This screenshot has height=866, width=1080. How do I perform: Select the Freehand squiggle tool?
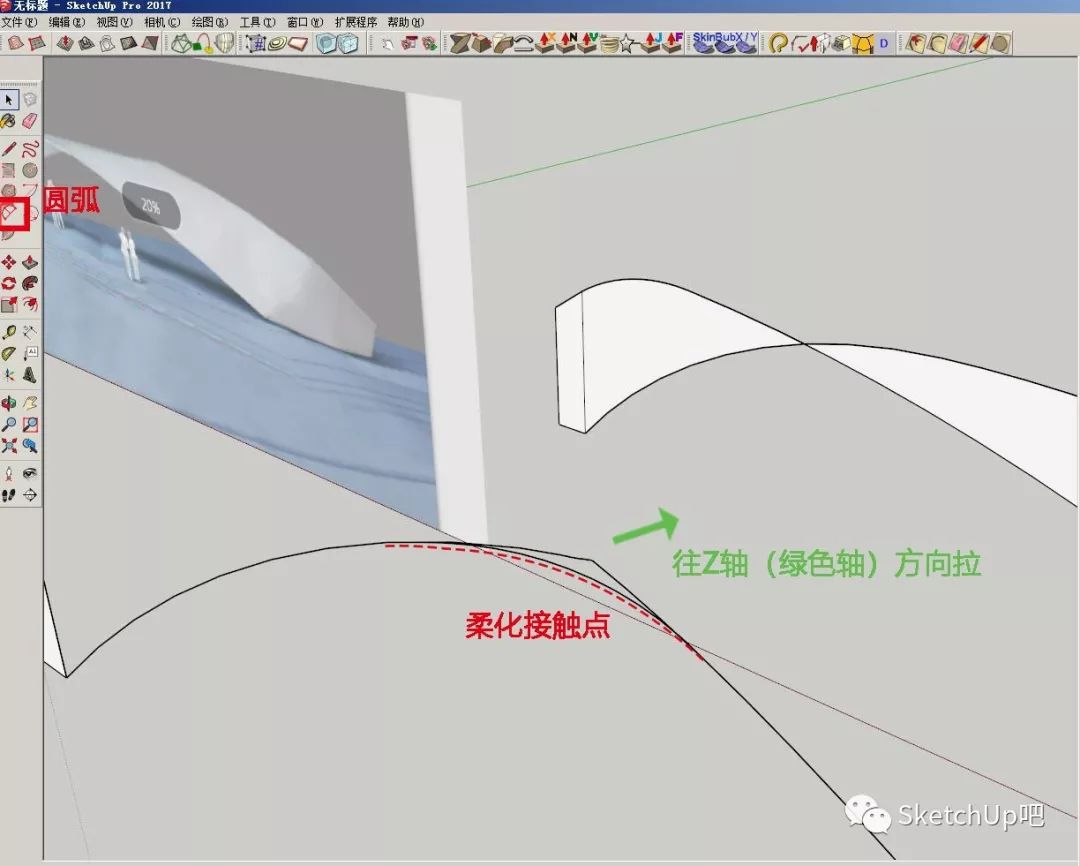pos(30,149)
